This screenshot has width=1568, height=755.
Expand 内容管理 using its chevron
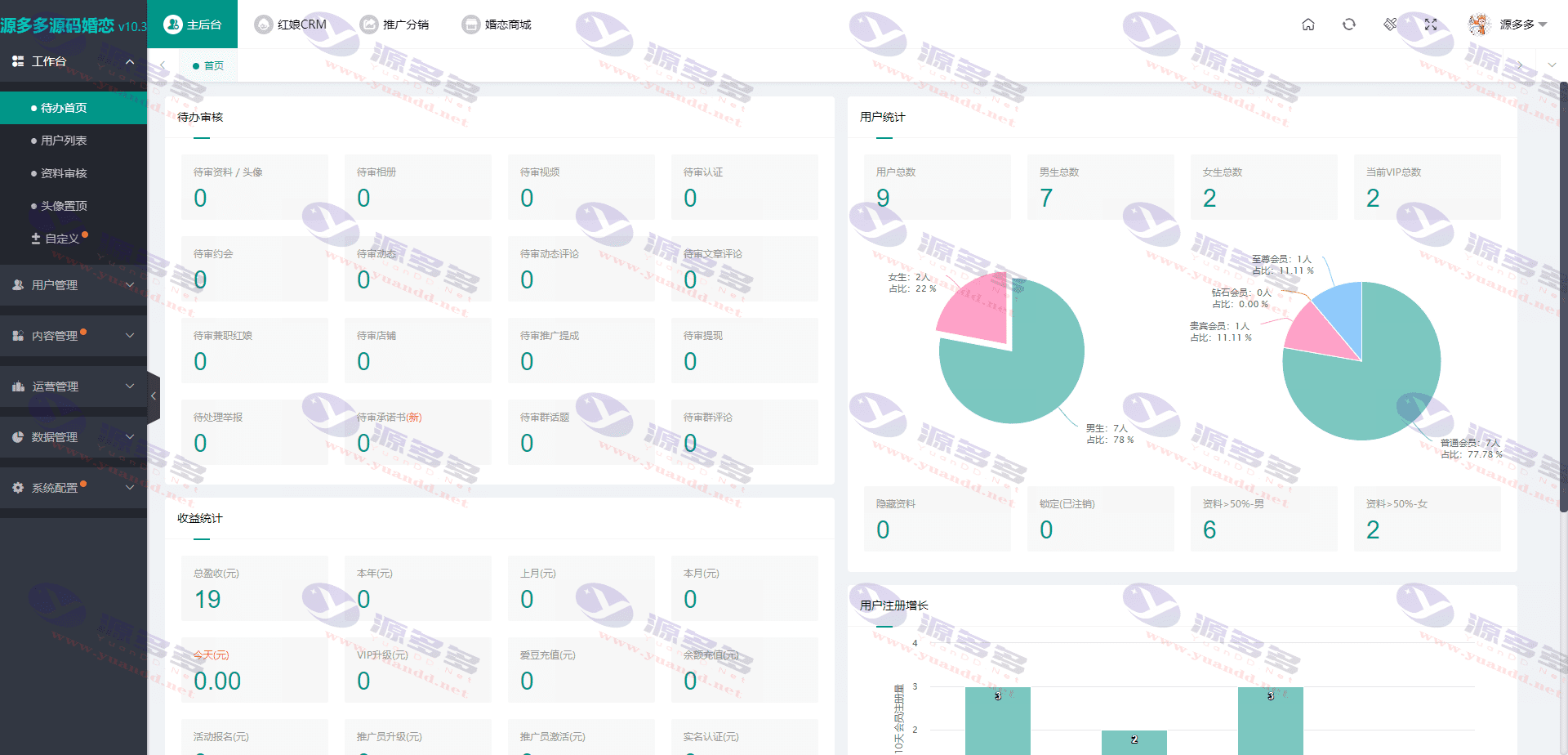click(x=130, y=336)
